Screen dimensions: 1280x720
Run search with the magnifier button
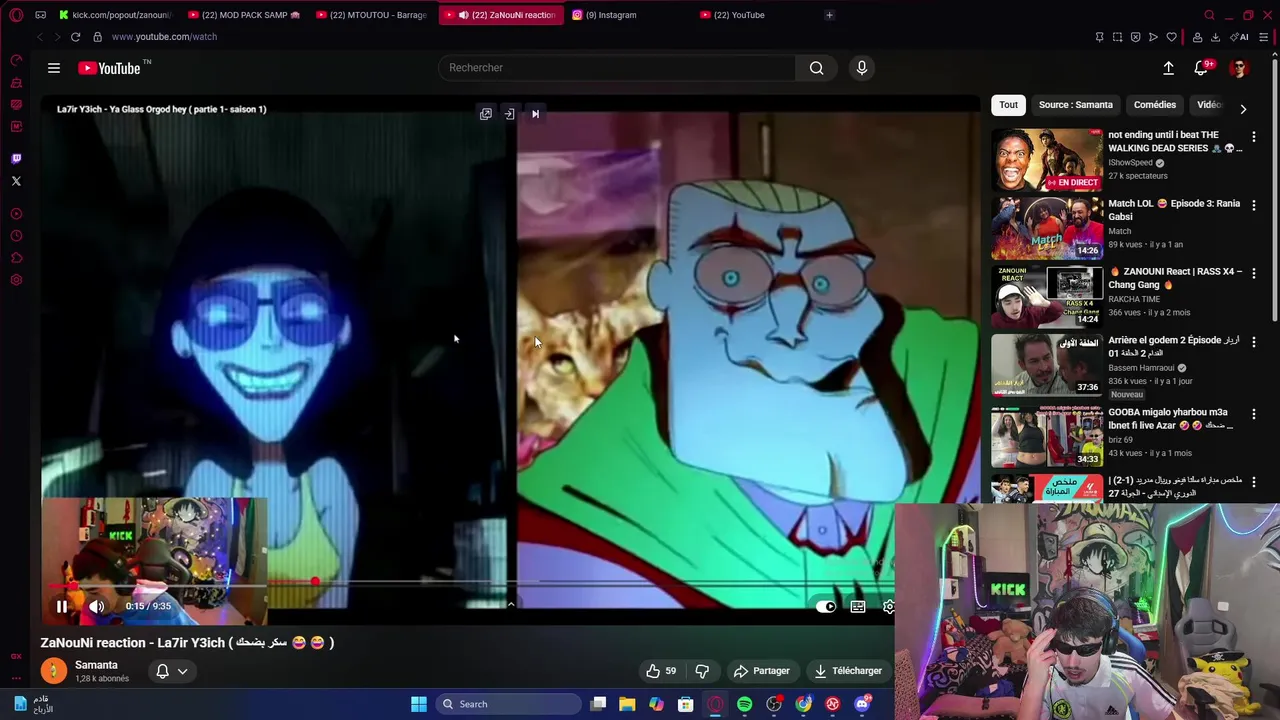816,68
